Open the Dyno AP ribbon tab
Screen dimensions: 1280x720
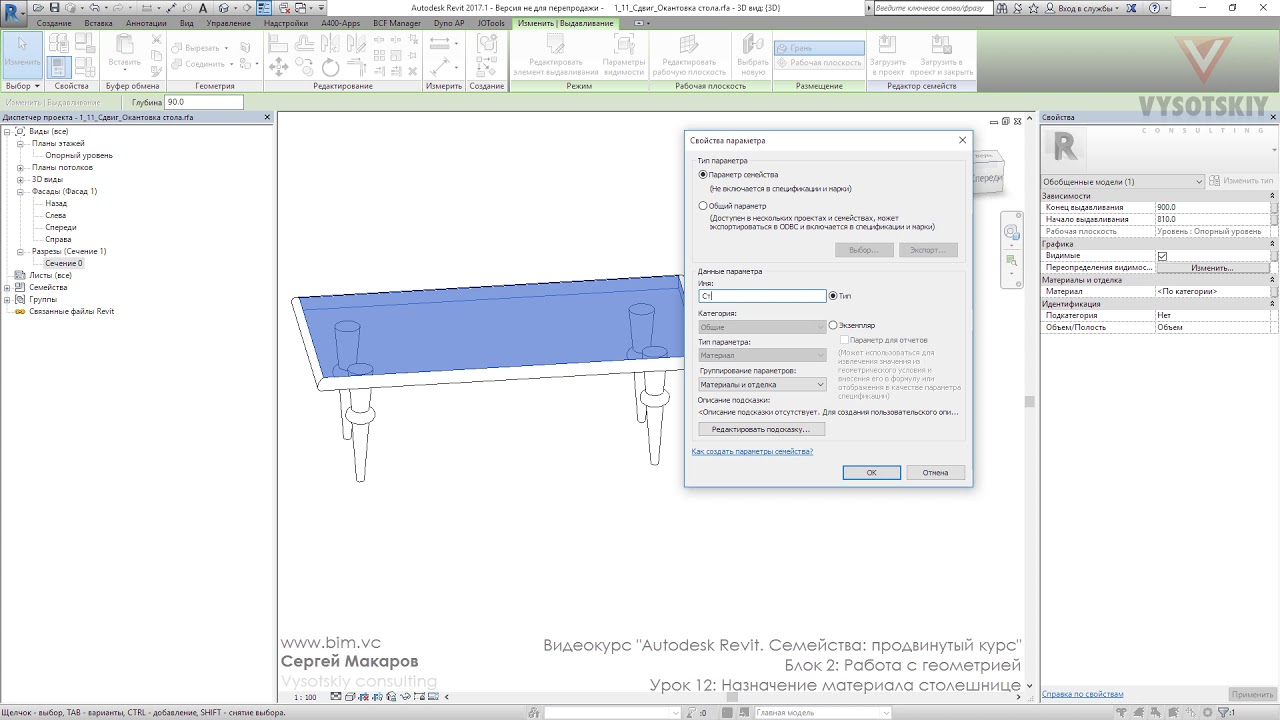[449, 22]
